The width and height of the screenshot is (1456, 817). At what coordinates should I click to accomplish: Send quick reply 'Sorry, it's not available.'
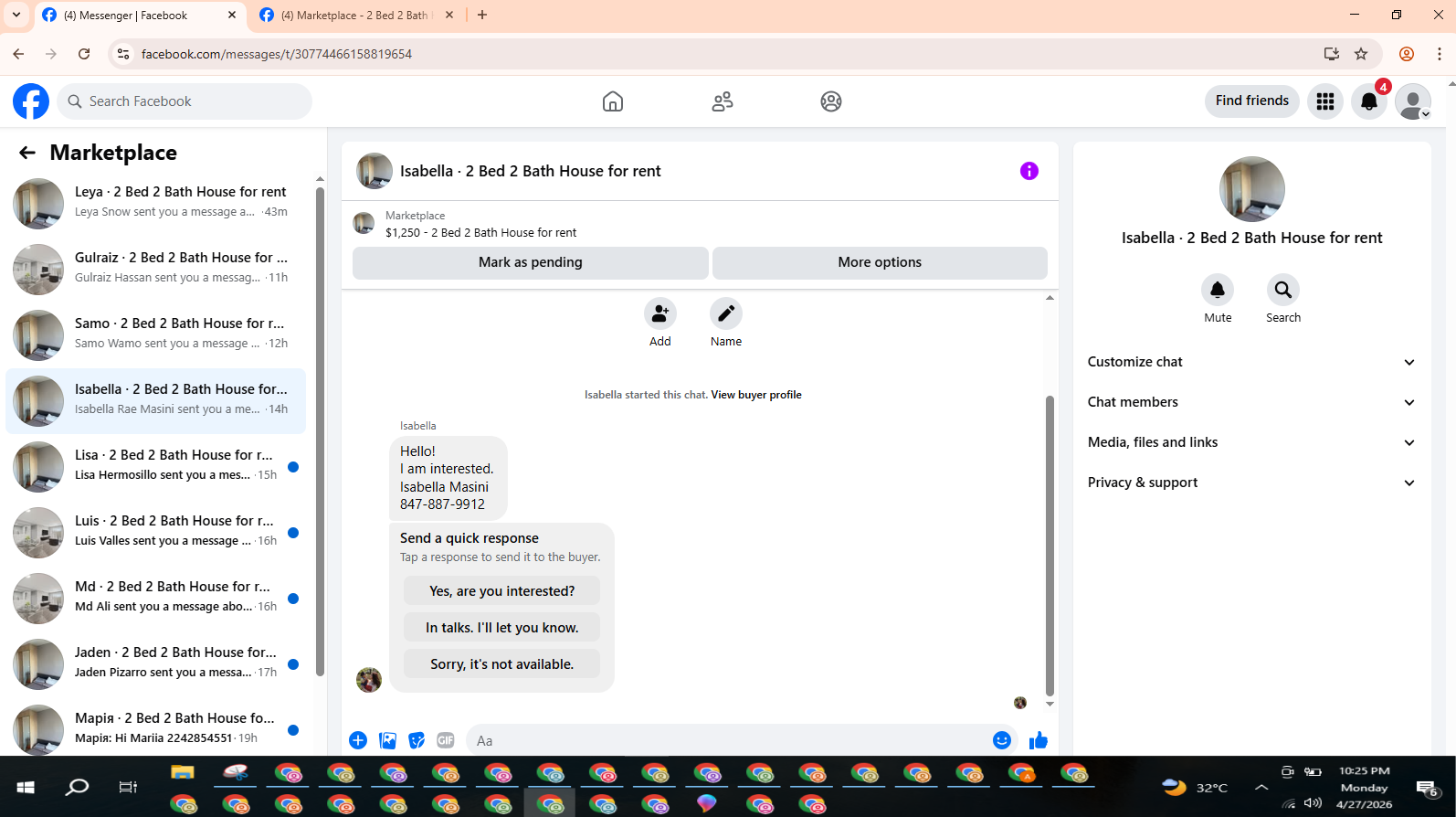pyautogui.click(x=502, y=664)
